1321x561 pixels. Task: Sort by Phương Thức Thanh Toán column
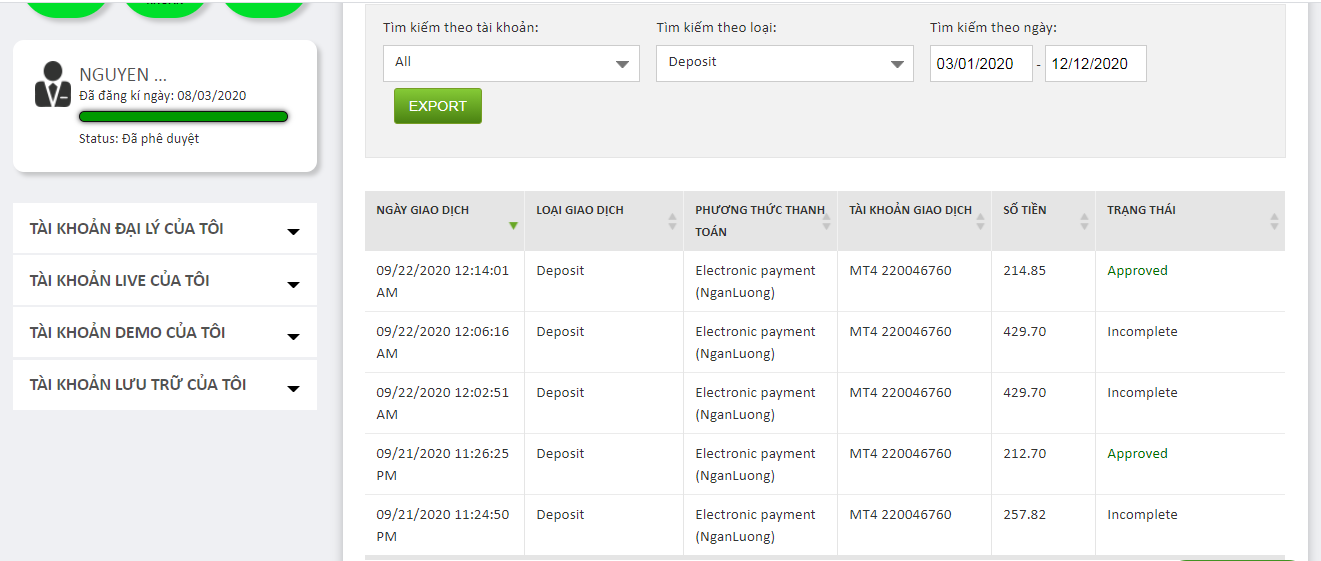(826, 221)
